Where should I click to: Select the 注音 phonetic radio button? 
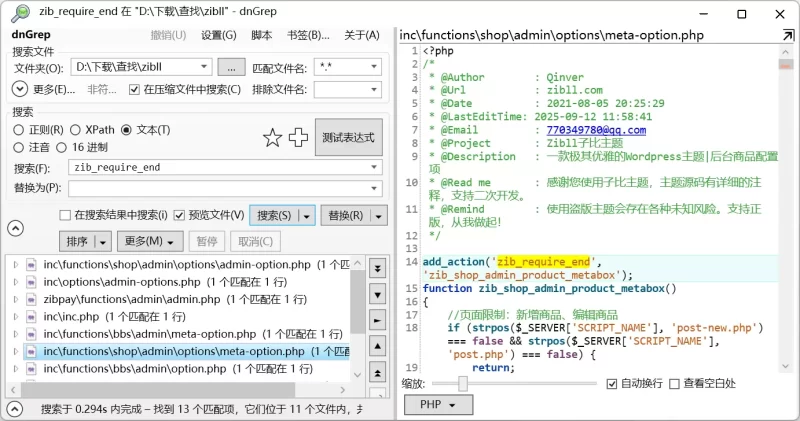pyautogui.click(x=19, y=147)
